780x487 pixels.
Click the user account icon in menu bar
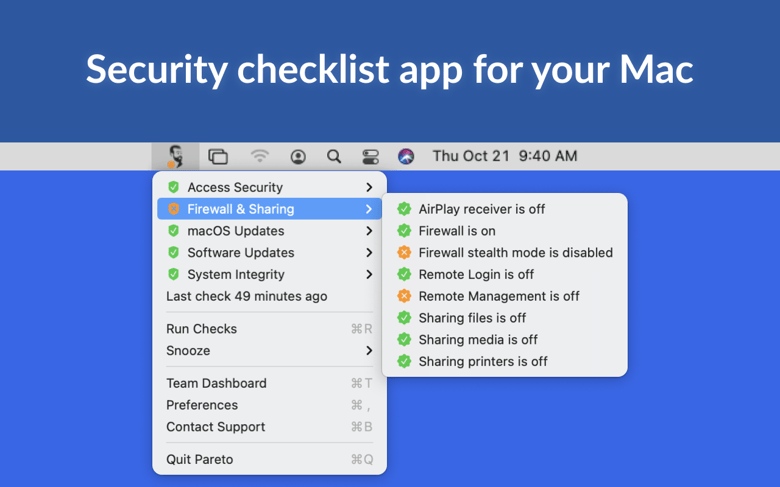point(298,157)
